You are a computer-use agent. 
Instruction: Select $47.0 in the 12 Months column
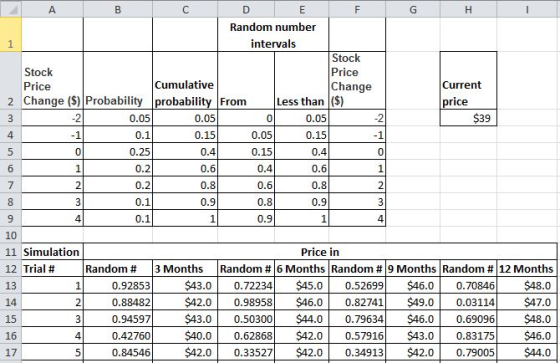coord(527,302)
